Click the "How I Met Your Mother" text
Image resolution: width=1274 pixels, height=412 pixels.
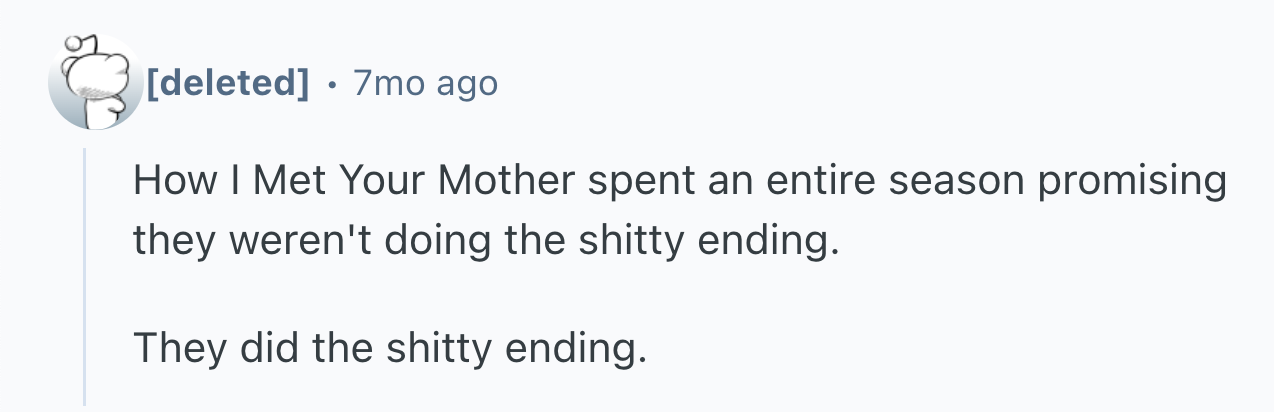(355, 181)
